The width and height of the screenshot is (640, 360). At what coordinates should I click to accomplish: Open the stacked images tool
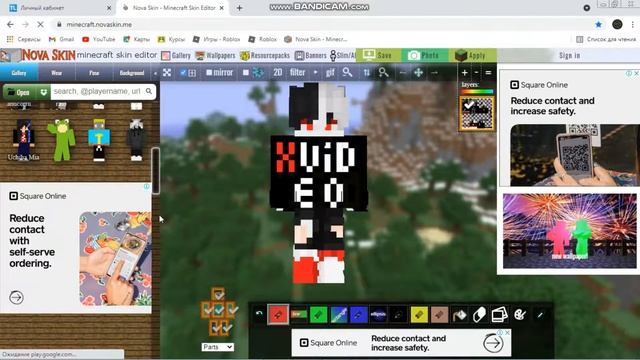(x=499, y=315)
